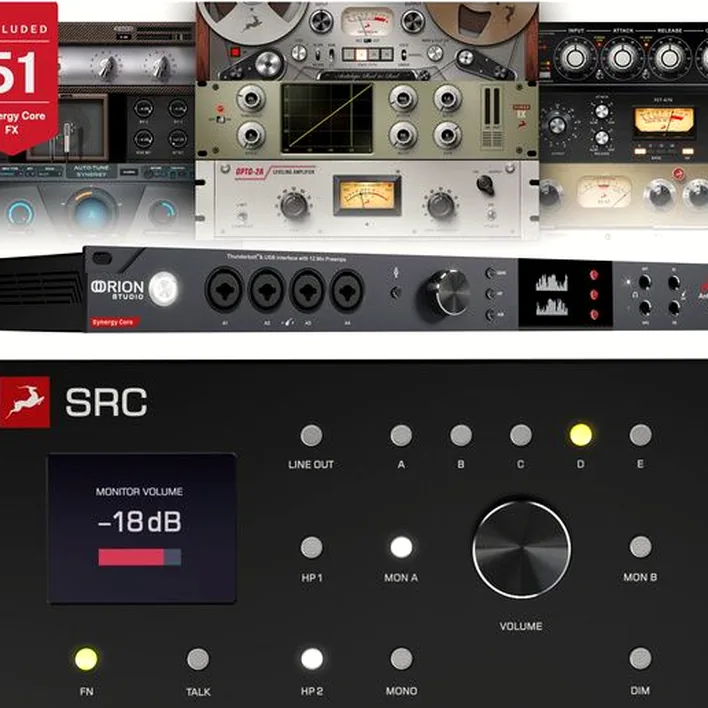This screenshot has width=708, height=708.
Task: Click the Opto-2A left gain knob
Action: (x=294, y=205)
